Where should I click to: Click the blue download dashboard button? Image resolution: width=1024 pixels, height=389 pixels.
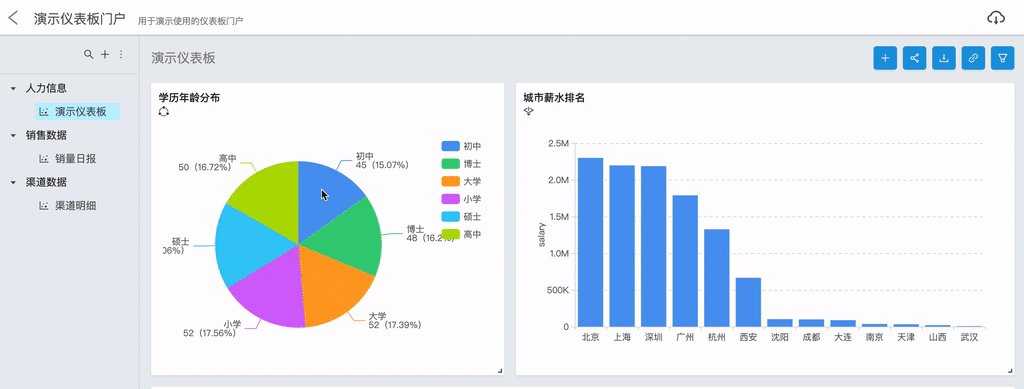tap(944, 58)
